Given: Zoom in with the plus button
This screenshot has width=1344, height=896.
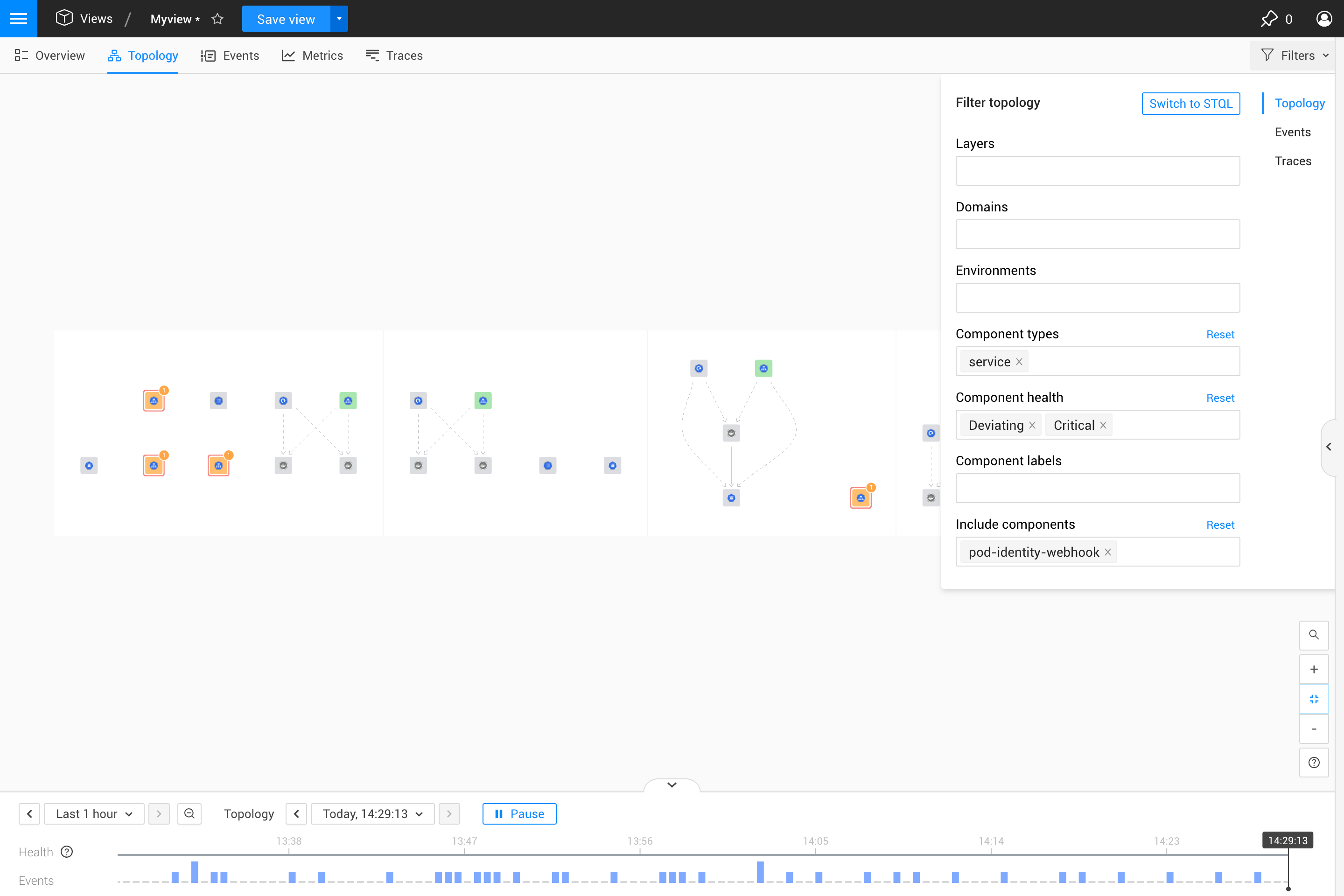Looking at the screenshot, I should (x=1314, y=669).
